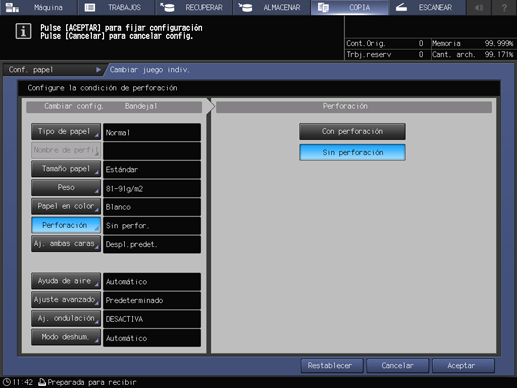Click the Cambiar juego indiv. breadcrumb label

pyautogui.click(x=150, y=70)
